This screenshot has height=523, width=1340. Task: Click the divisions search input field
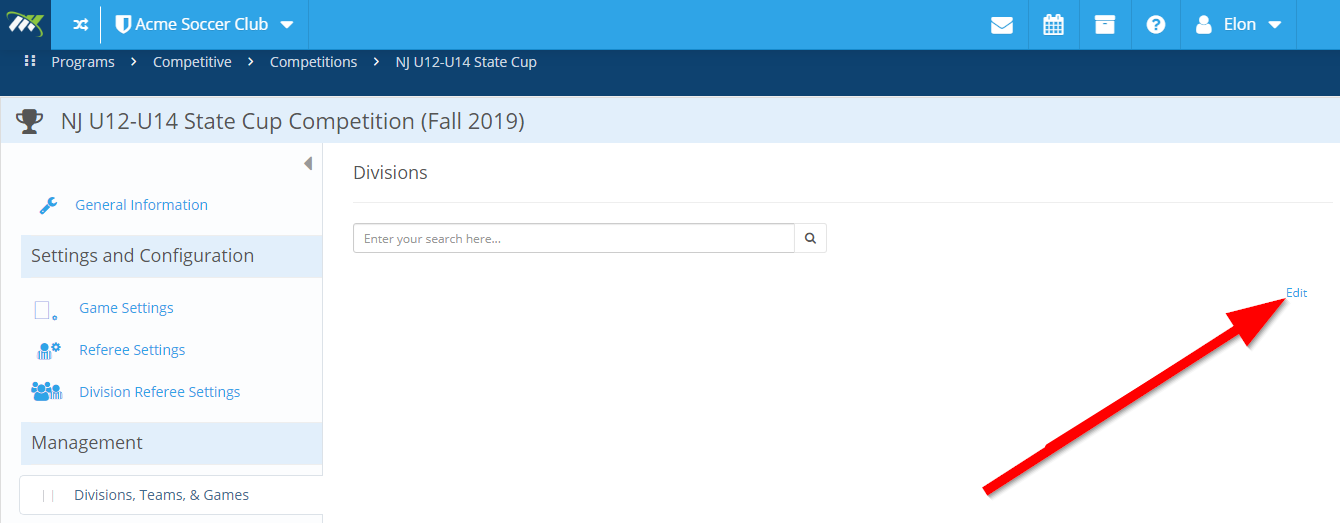tap(574, 238)
